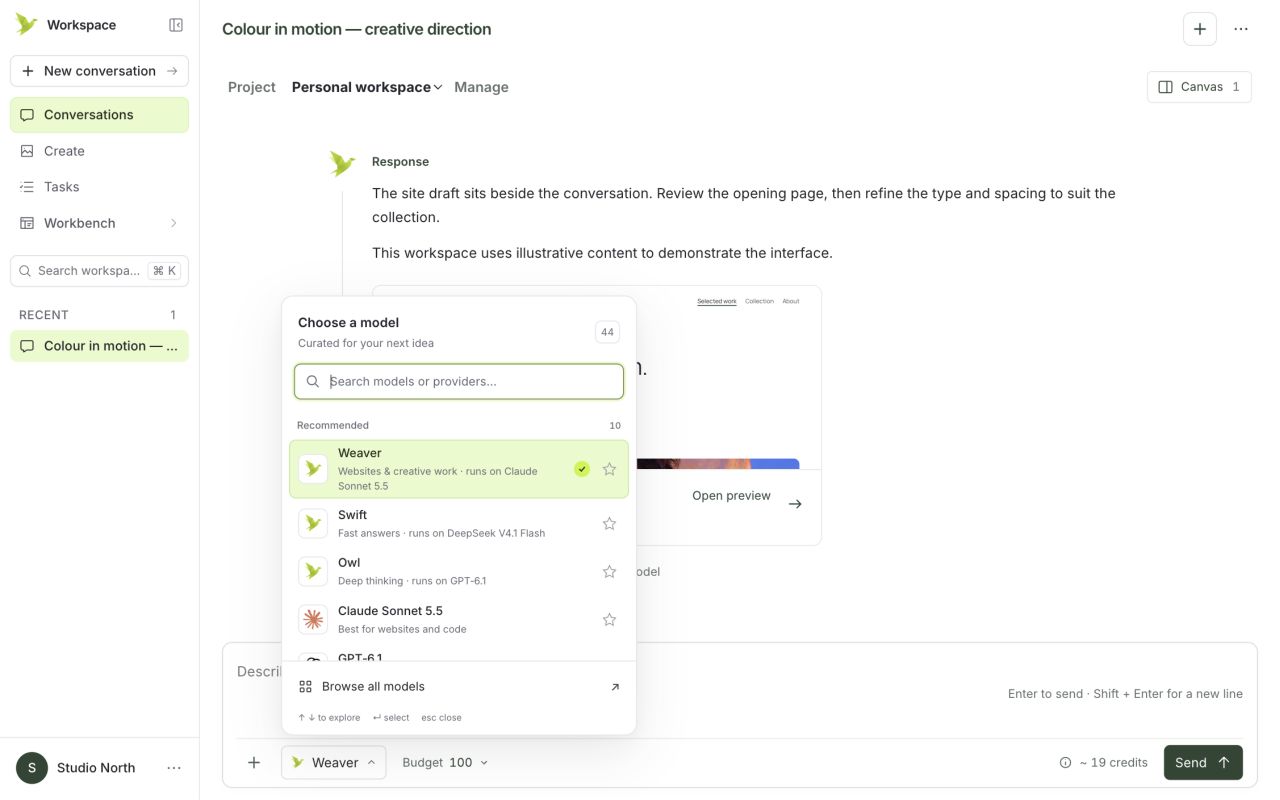Click the search magnifier in model picker
This screenshot has height=800, width=1280.
(313, 381)
